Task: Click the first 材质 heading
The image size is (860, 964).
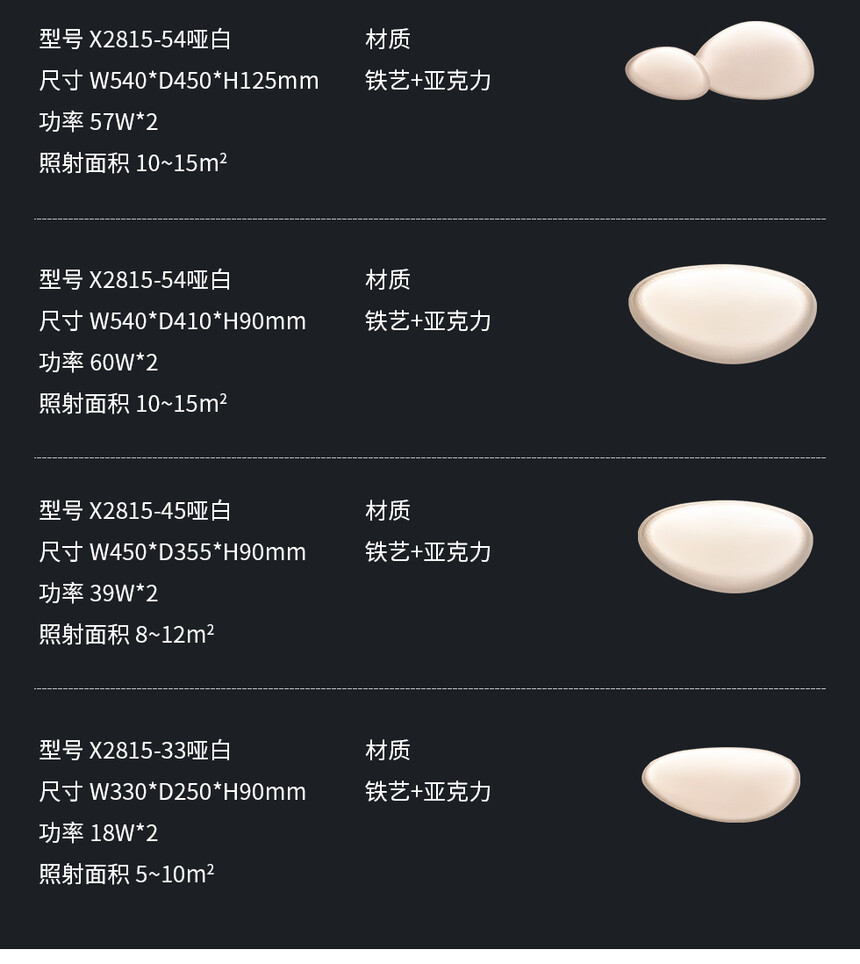Action: [x=387, y=39]
